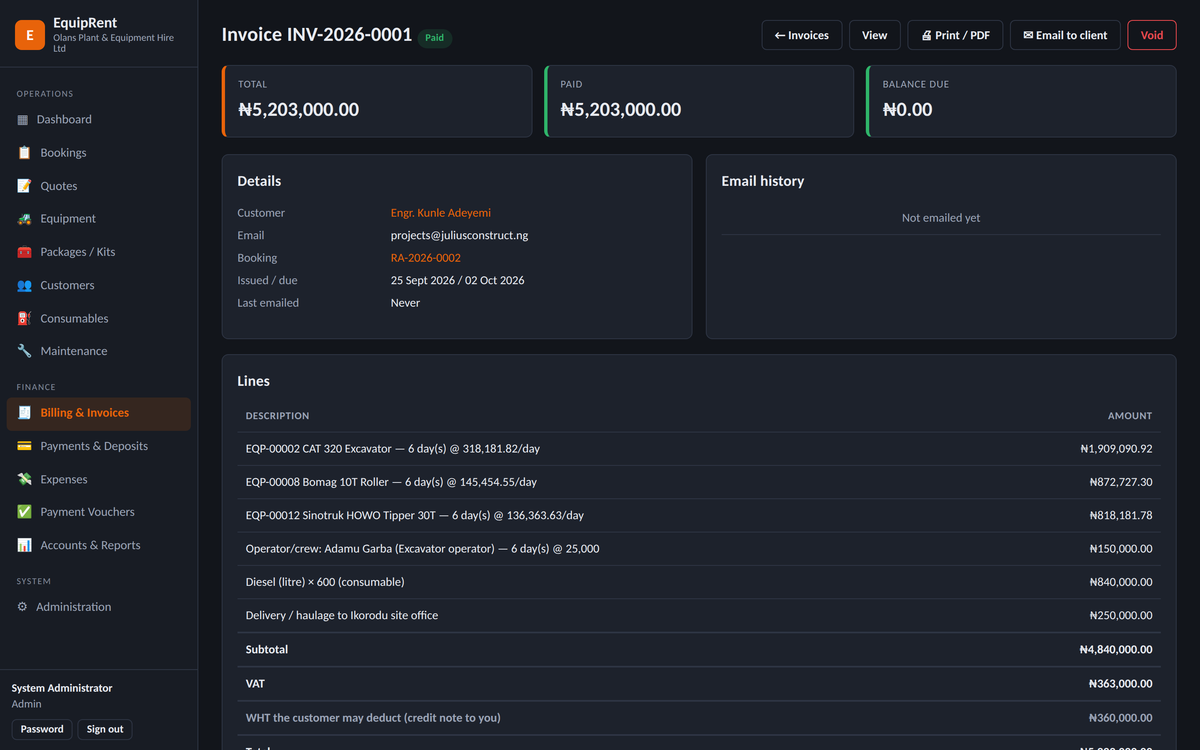
Task: Click the Bomag 10T Roller line
Action: (x=699, y=482)
